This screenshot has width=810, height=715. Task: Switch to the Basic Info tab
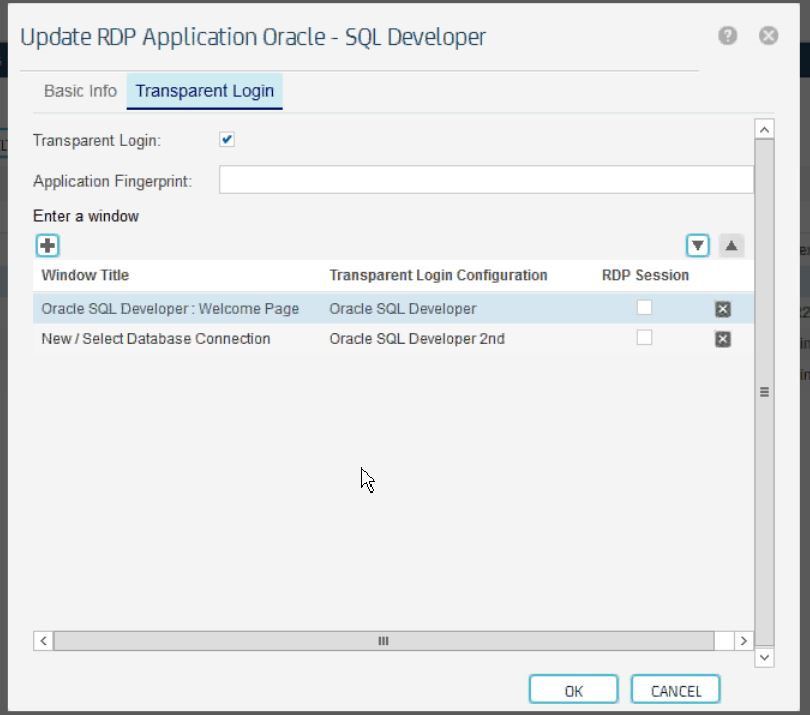[80, 91]
